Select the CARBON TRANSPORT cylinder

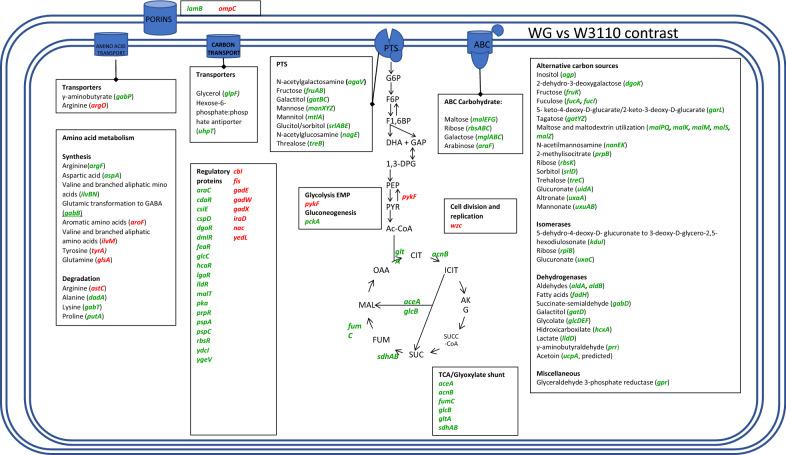click(224, 47)
